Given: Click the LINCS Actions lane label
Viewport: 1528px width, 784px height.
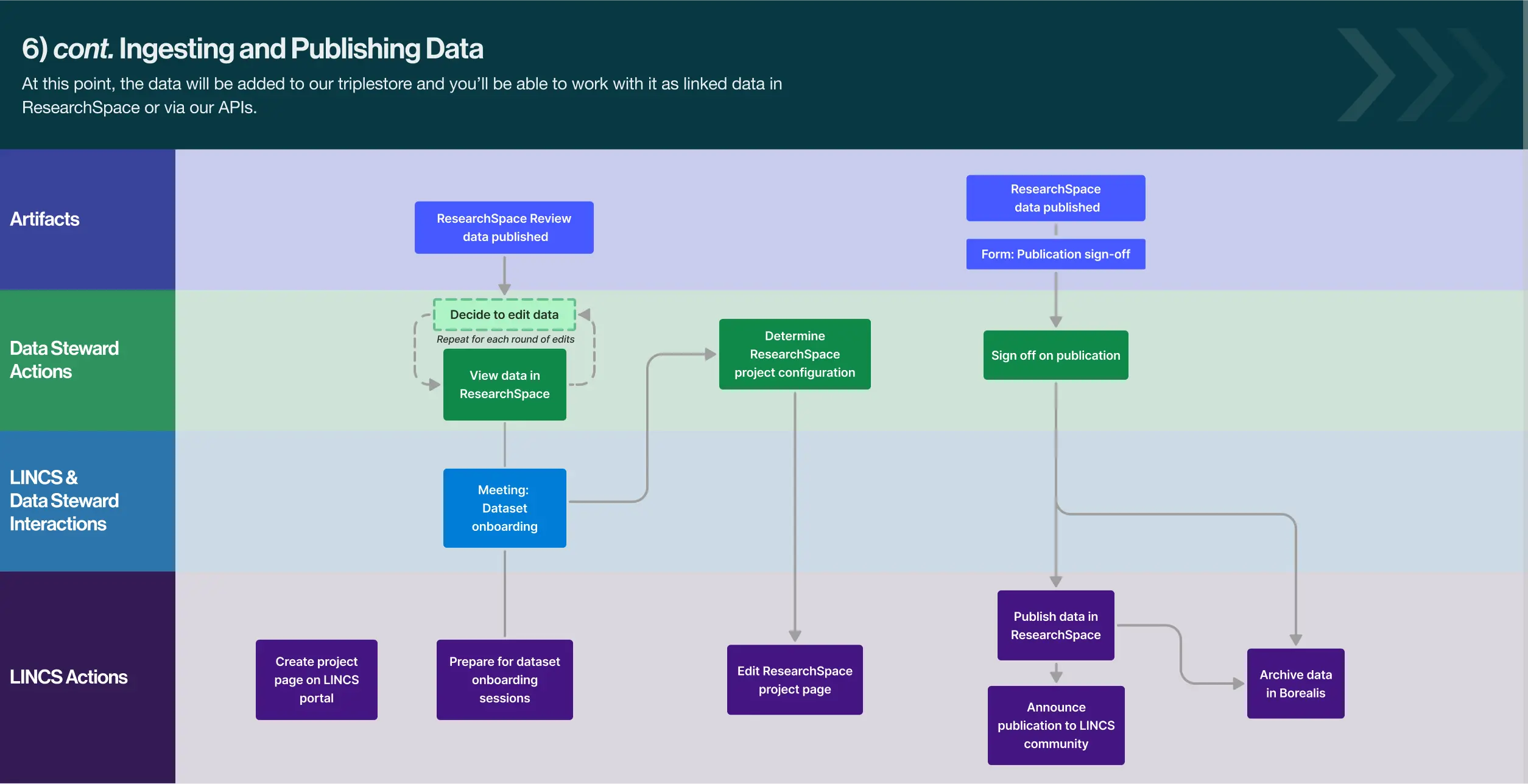Looking at the screenshot, I should tap(68, 677).
